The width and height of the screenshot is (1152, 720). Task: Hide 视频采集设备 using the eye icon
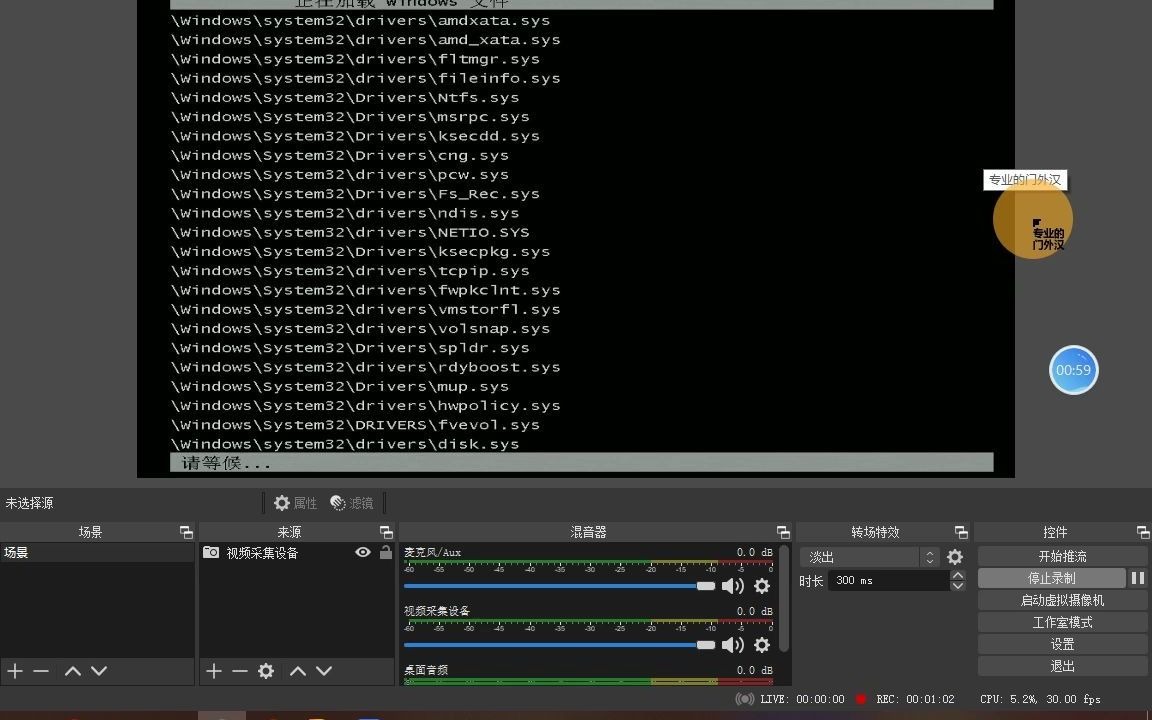tap(363, 551)
